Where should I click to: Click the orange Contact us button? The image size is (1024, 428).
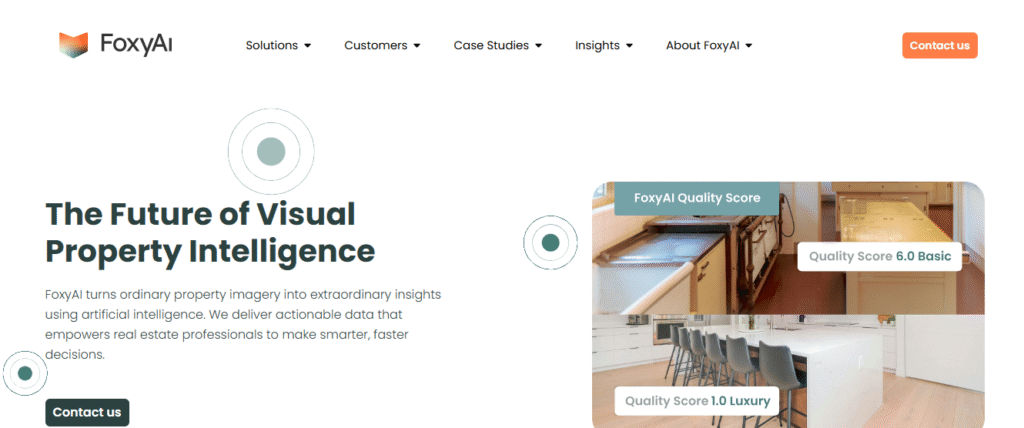click(940, 46)
